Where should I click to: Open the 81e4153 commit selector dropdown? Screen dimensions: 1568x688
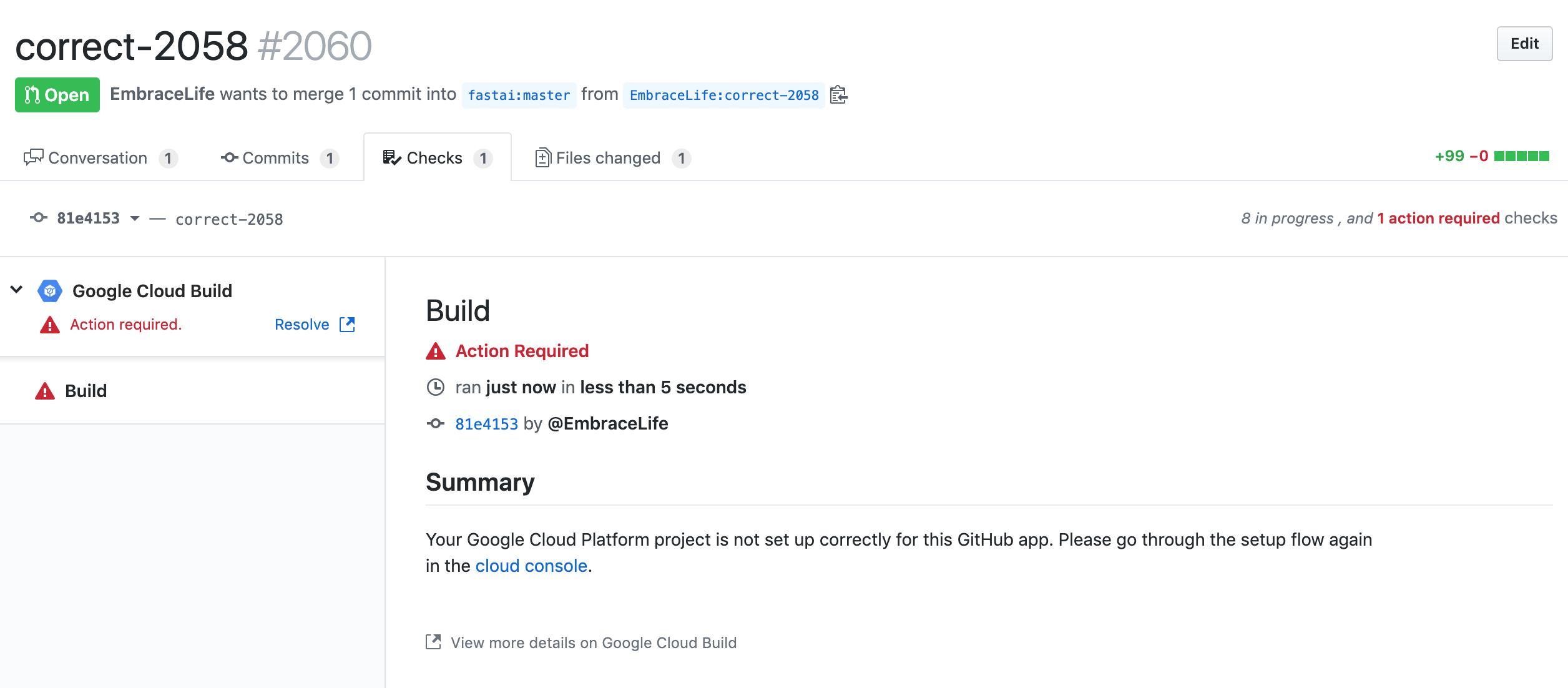click(x=135, y=219)
